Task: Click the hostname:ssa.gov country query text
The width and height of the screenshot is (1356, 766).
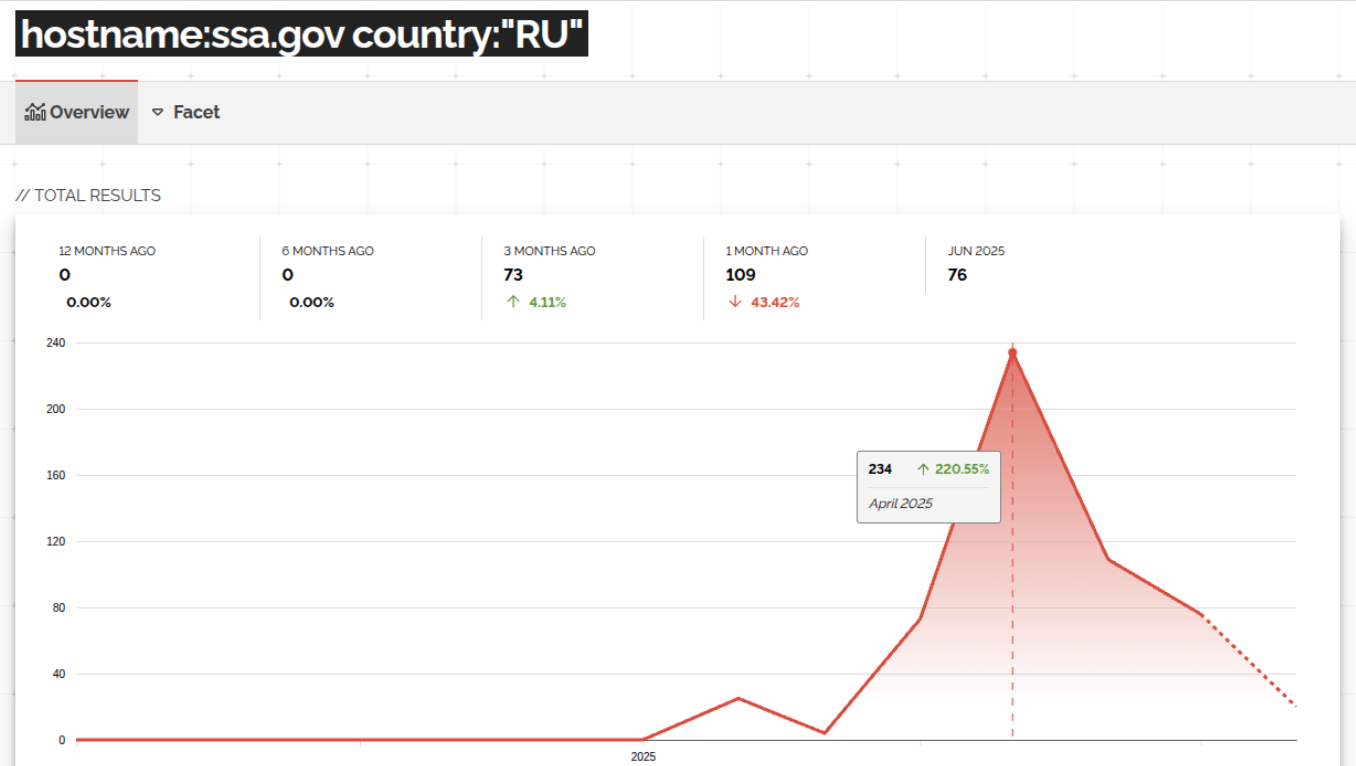Action: coord(301,36)
